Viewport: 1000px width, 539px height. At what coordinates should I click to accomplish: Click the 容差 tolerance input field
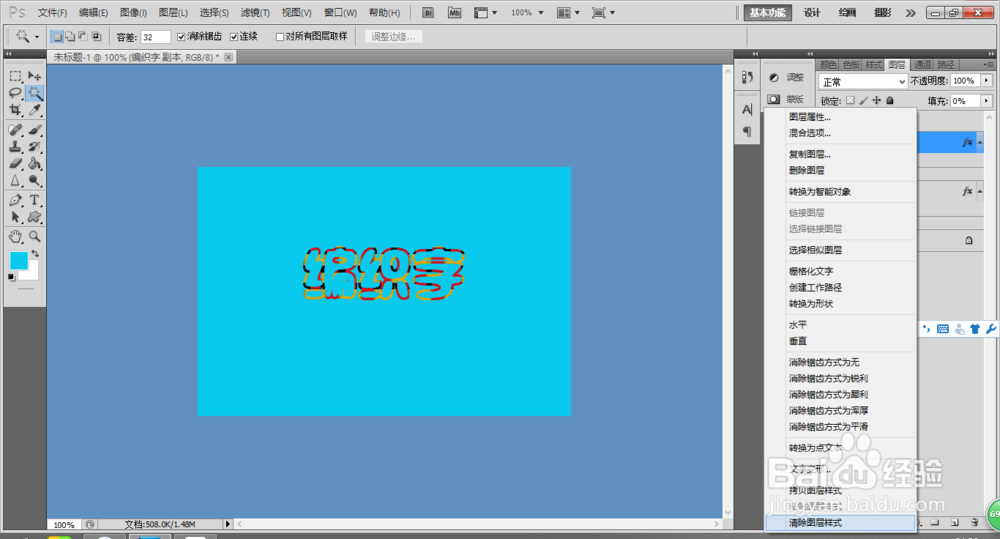click(x=155, y=37)
